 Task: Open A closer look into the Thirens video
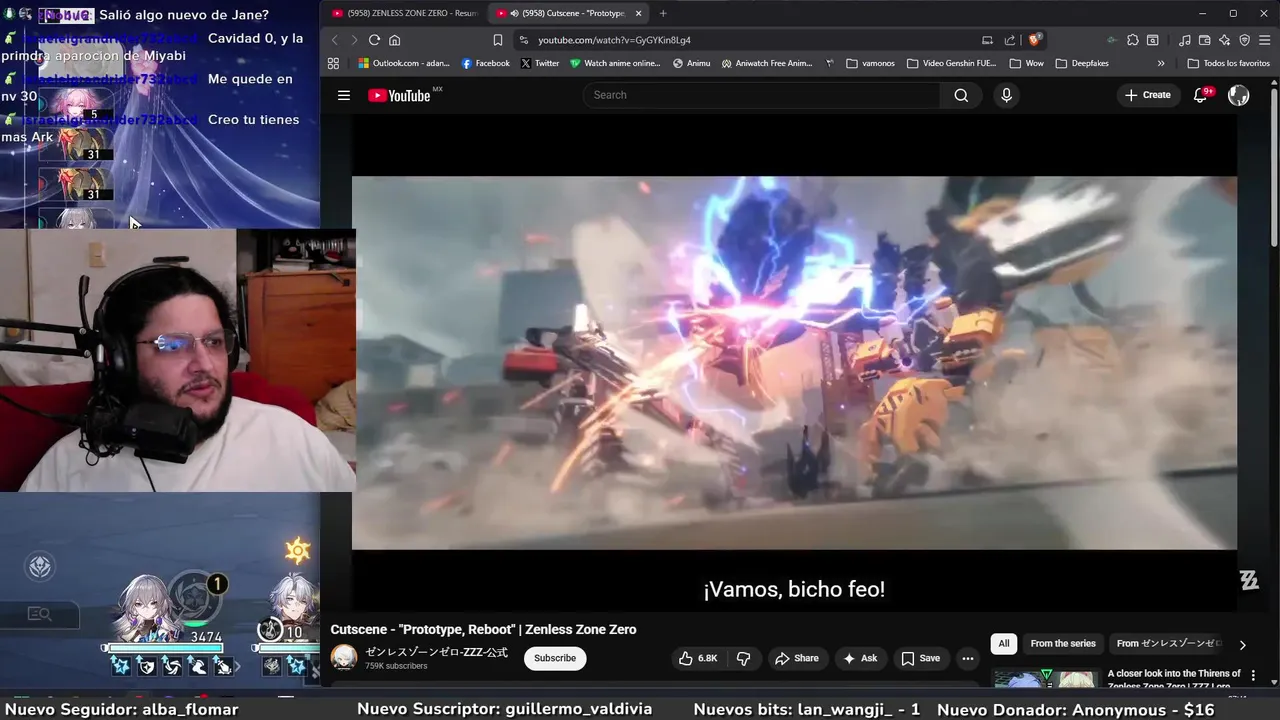[1174, 679]
